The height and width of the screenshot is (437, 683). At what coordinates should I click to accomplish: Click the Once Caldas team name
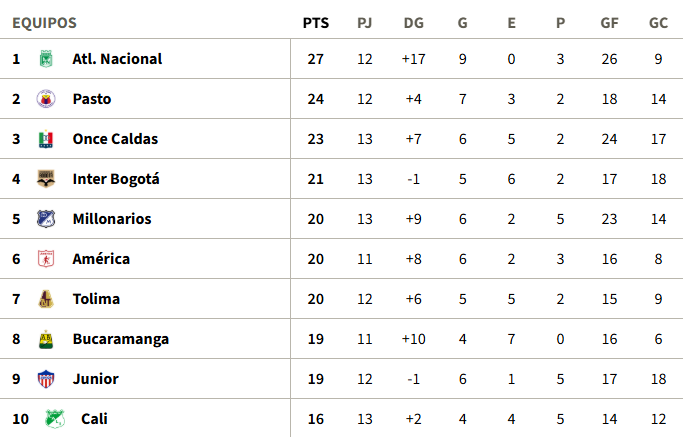[x=115, y=139]
